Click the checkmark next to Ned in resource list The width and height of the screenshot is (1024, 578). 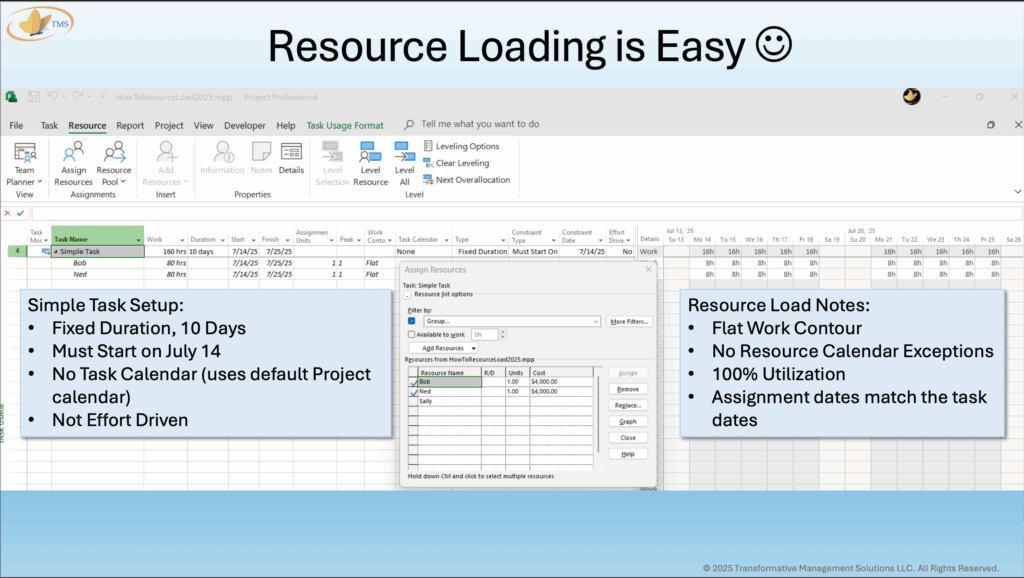pyautogui.click(x=413, y=392)
